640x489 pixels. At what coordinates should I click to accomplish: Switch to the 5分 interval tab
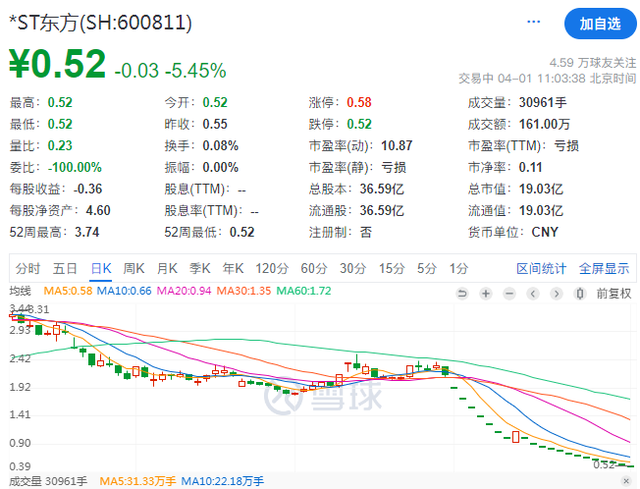coord(427,269)
